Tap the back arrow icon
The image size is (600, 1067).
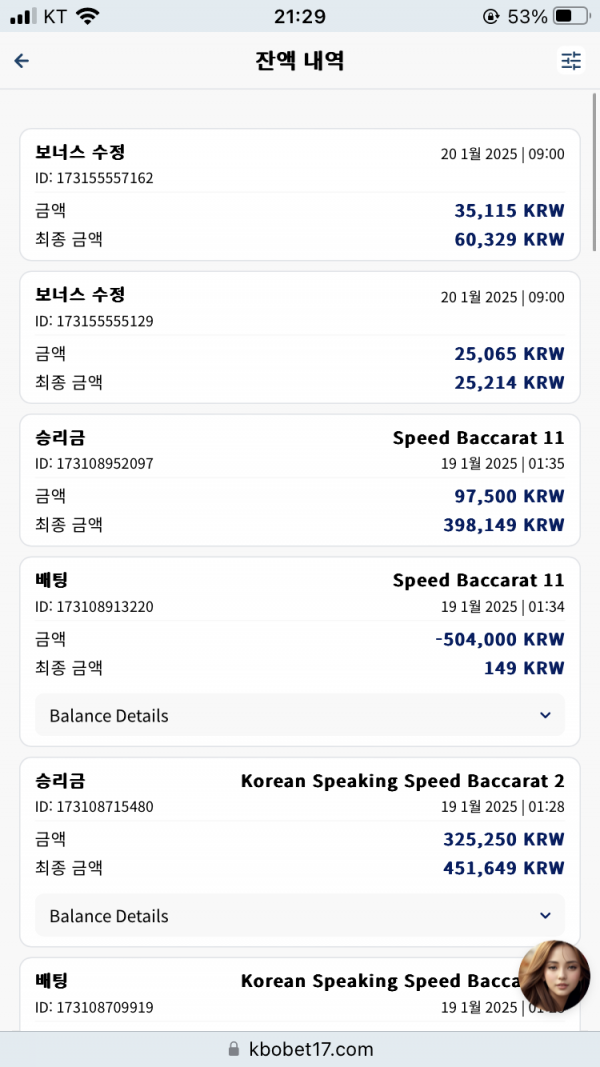click(x=22, y=61)
